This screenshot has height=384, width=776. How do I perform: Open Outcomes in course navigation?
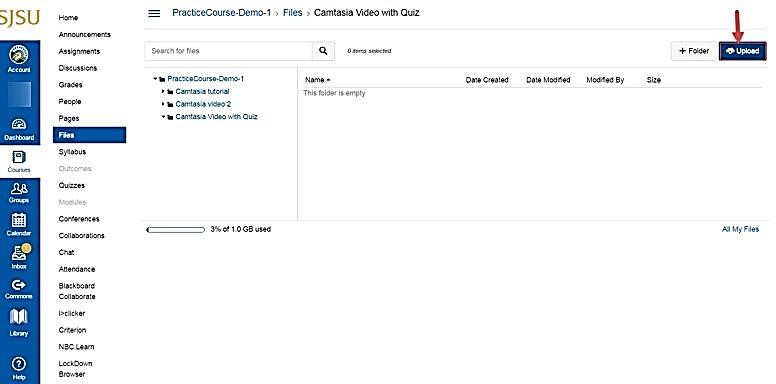[x=75, y=169]
